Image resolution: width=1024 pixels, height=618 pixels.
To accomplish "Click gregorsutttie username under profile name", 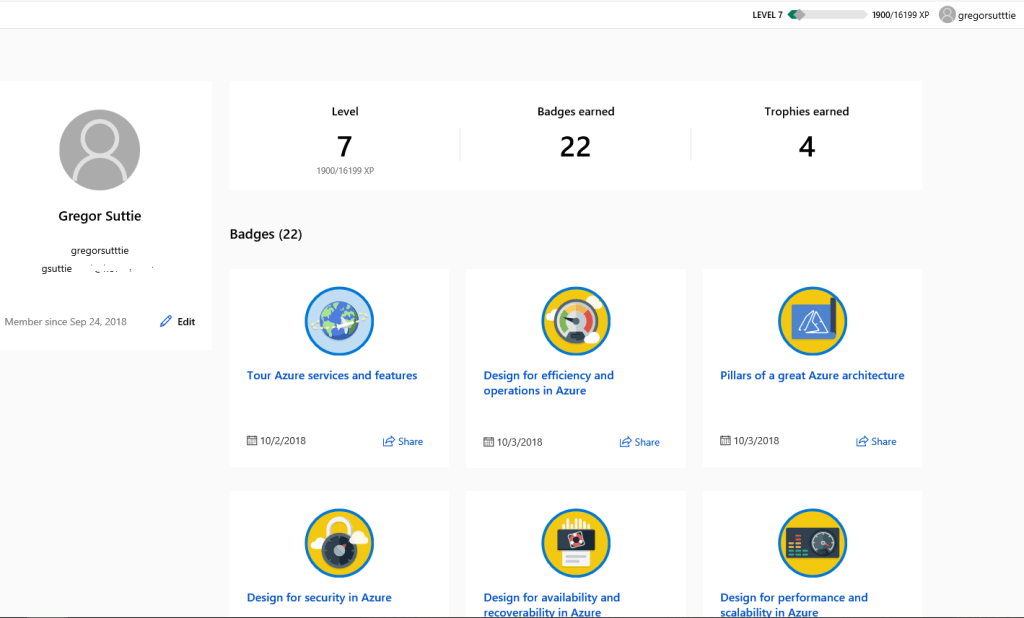I will pos(99,250).
